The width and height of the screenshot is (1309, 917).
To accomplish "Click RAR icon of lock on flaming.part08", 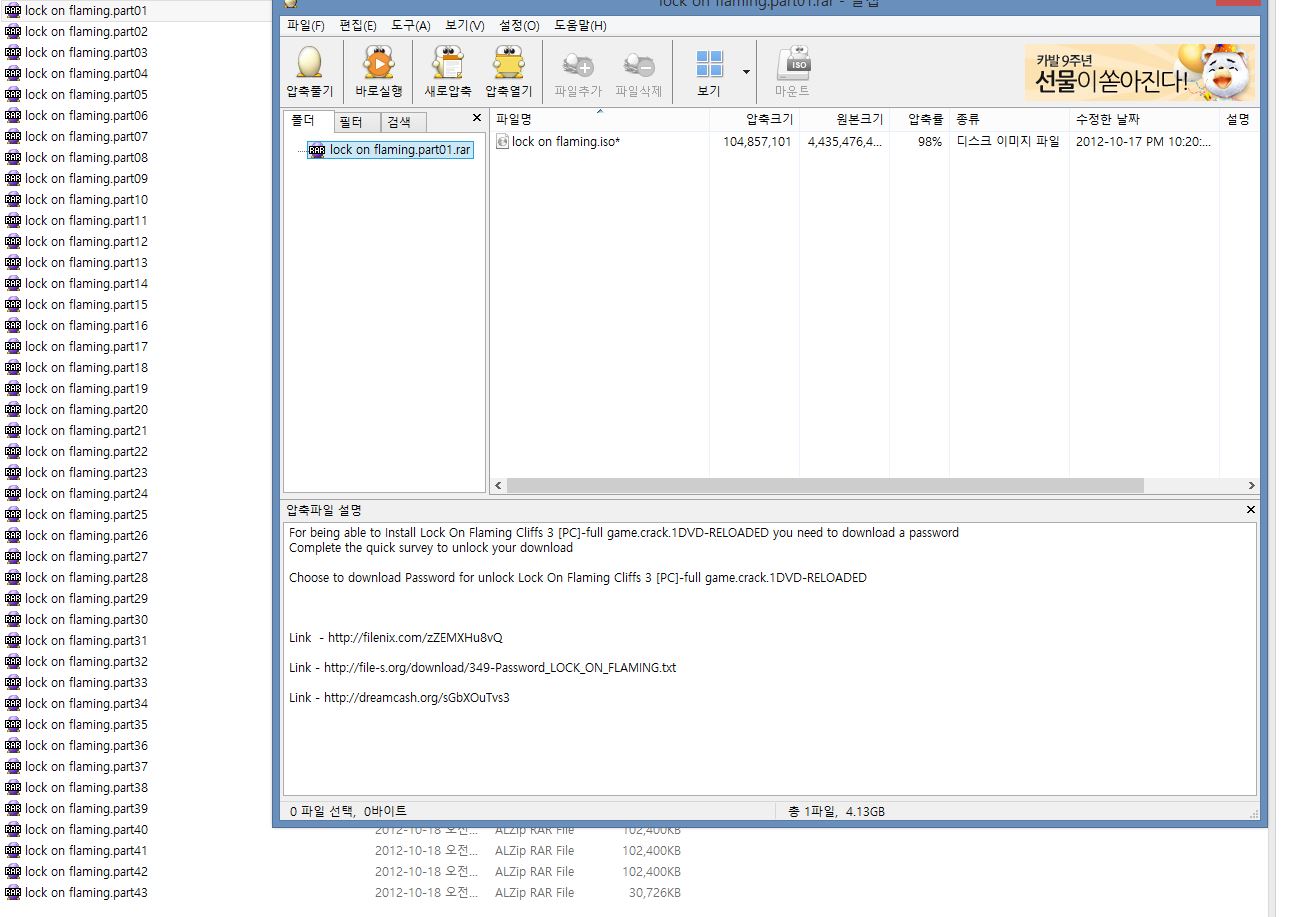I will [x=13, y=158].
